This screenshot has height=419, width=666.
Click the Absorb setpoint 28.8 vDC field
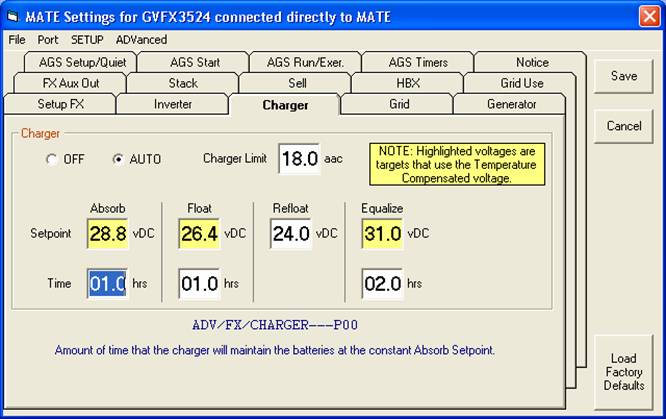[108, 234]
